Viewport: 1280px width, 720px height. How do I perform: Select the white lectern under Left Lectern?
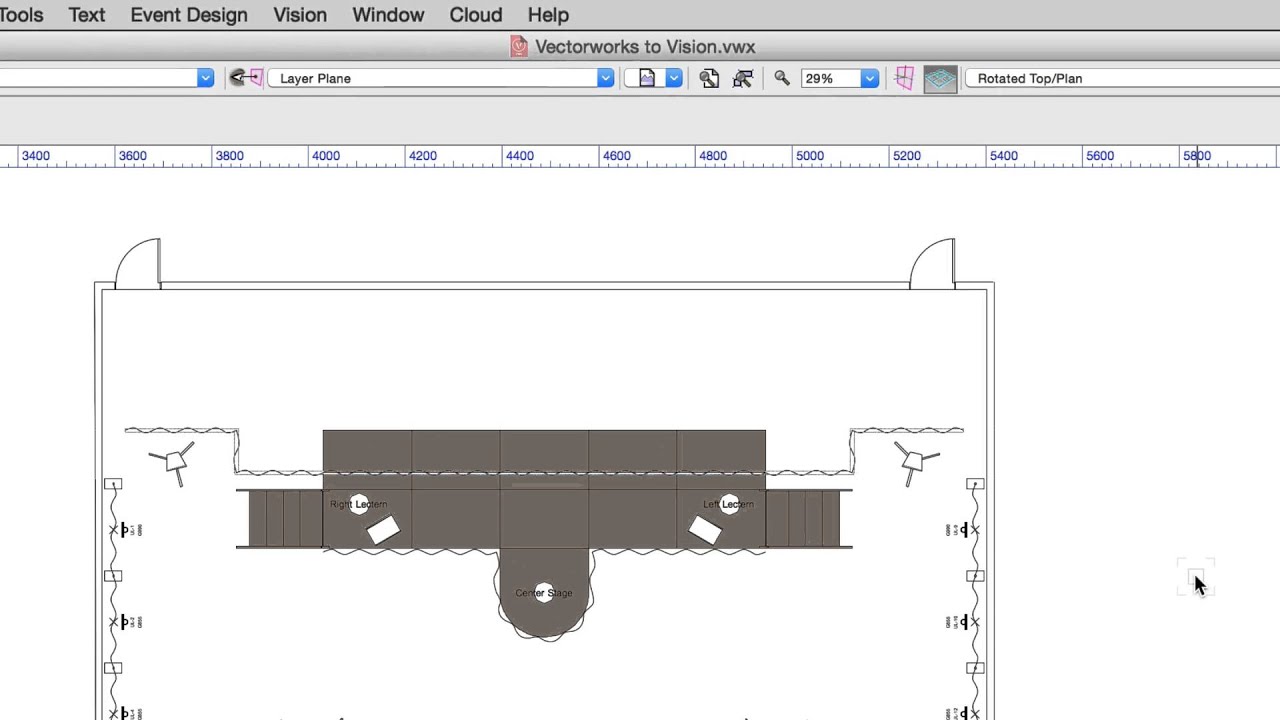[x=705, y=530]
